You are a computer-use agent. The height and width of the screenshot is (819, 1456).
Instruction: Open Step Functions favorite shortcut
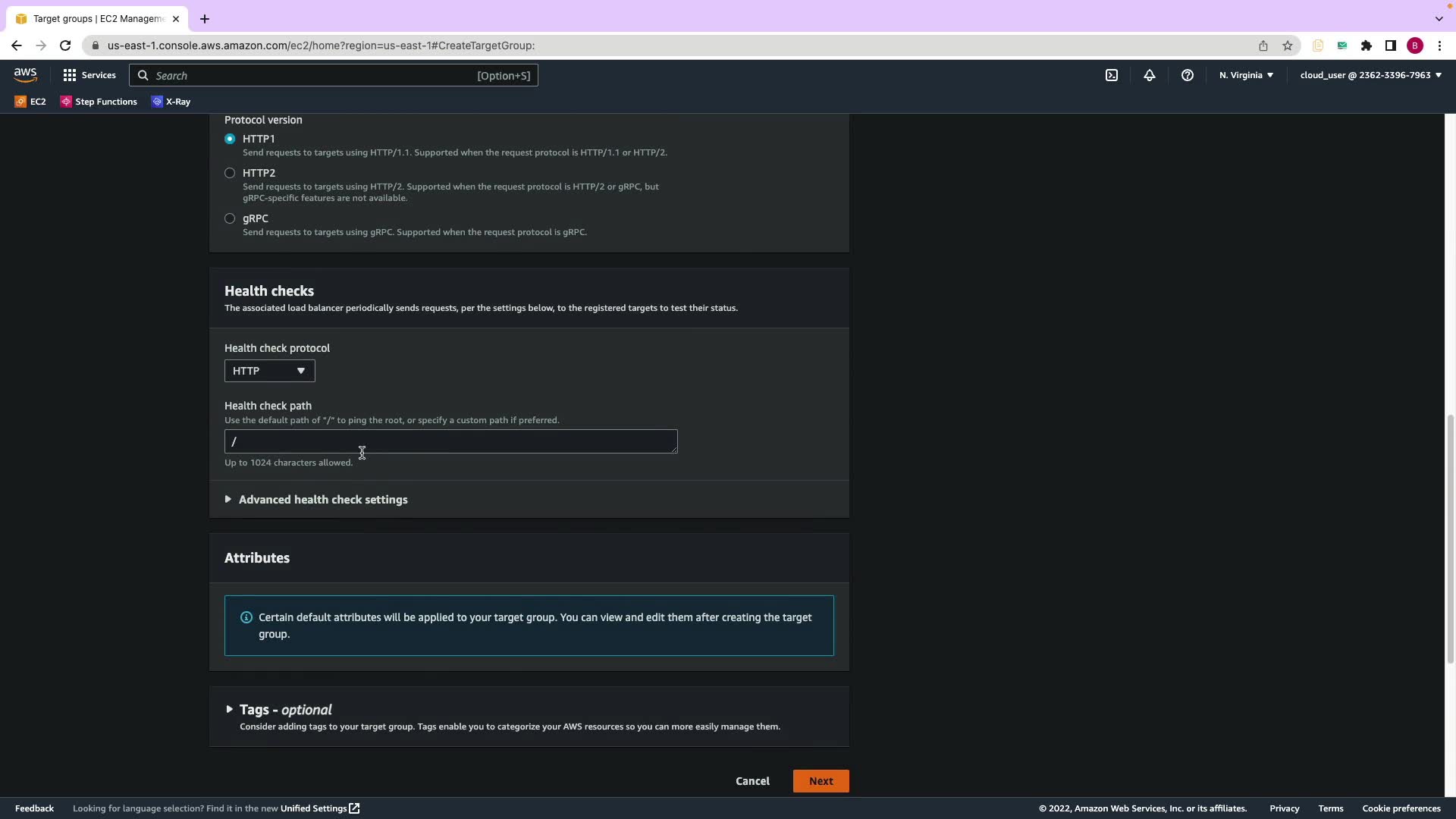pos(99,102)
